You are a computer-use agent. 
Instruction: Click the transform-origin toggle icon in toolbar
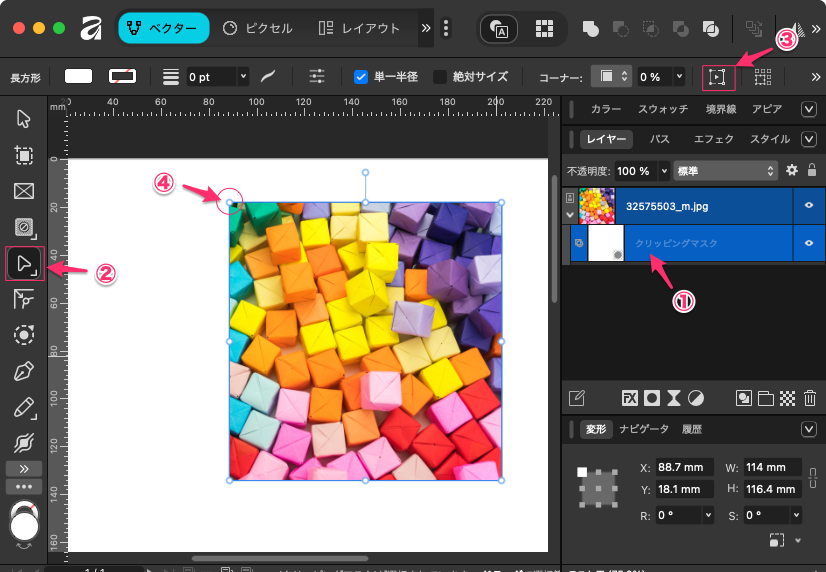click(718, 76)
